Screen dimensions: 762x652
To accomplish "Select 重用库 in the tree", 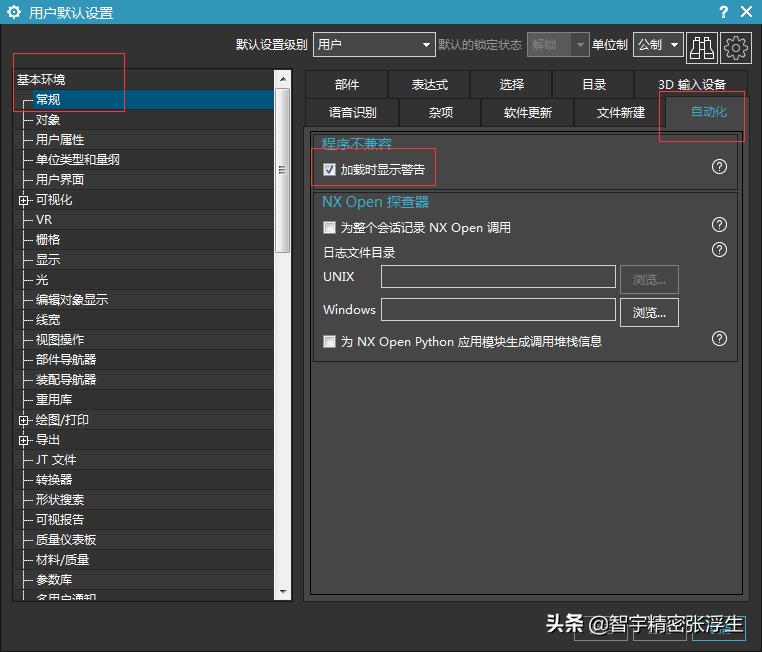I will coord(53,400).
